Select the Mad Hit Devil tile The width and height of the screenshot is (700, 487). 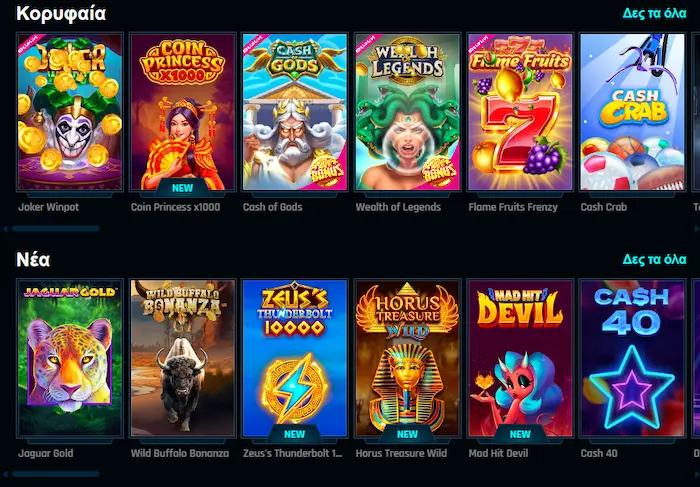(520, 358)
